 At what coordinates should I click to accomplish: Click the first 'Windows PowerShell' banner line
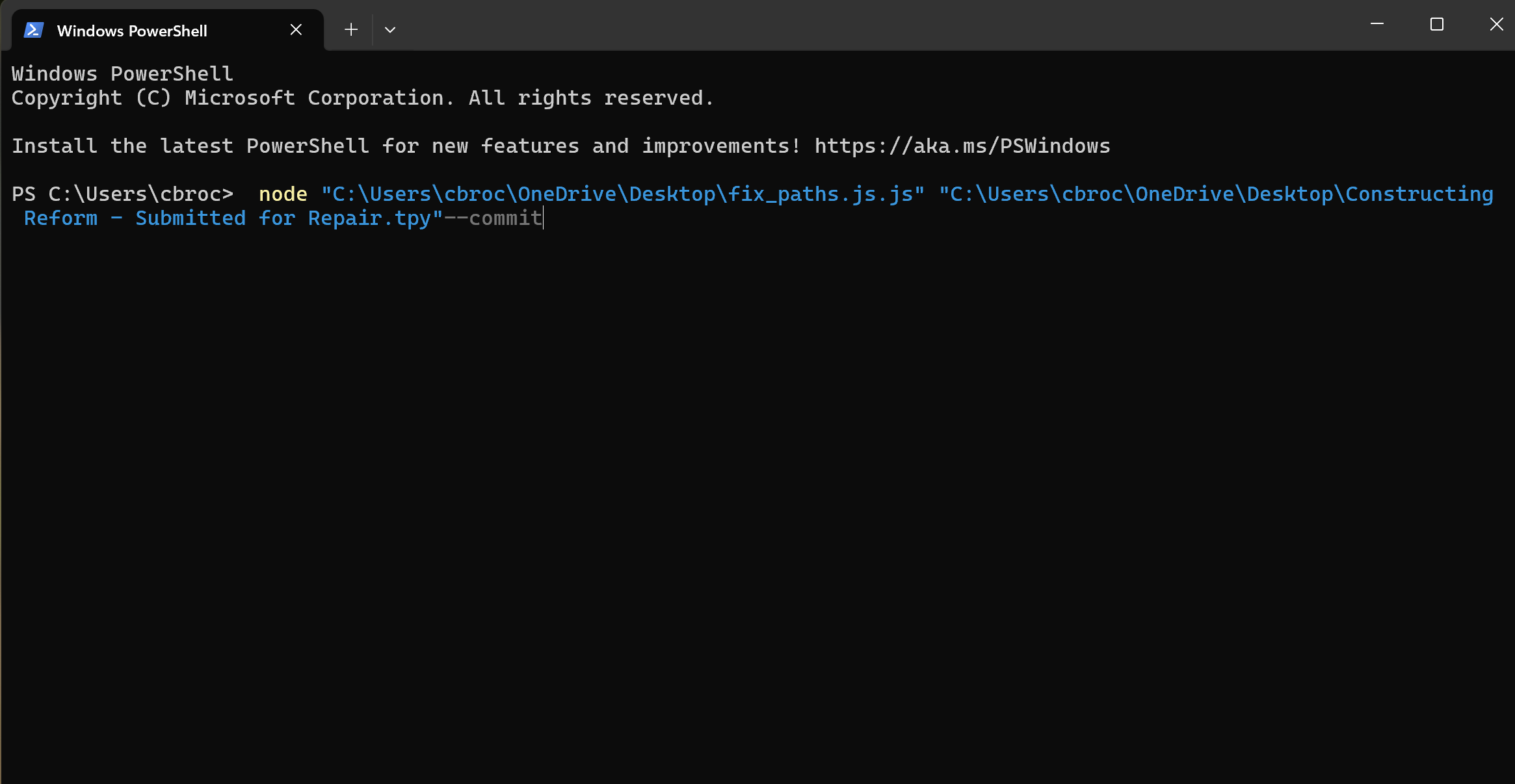coord(122,74)
